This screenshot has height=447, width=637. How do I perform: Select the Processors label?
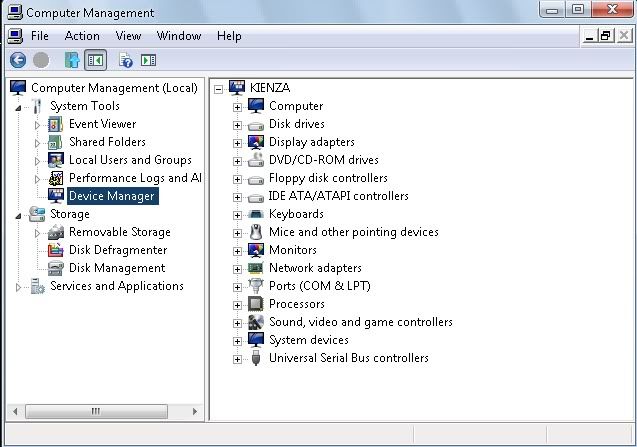(297, 304)
